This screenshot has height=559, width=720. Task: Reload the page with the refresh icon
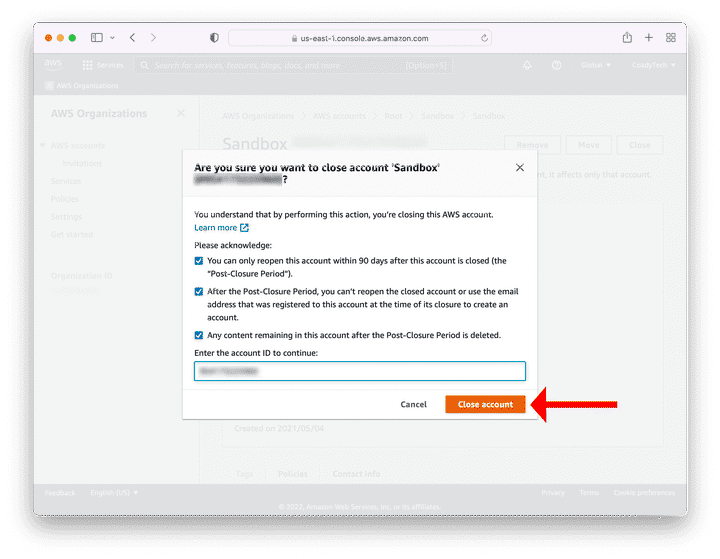[484, 38]
